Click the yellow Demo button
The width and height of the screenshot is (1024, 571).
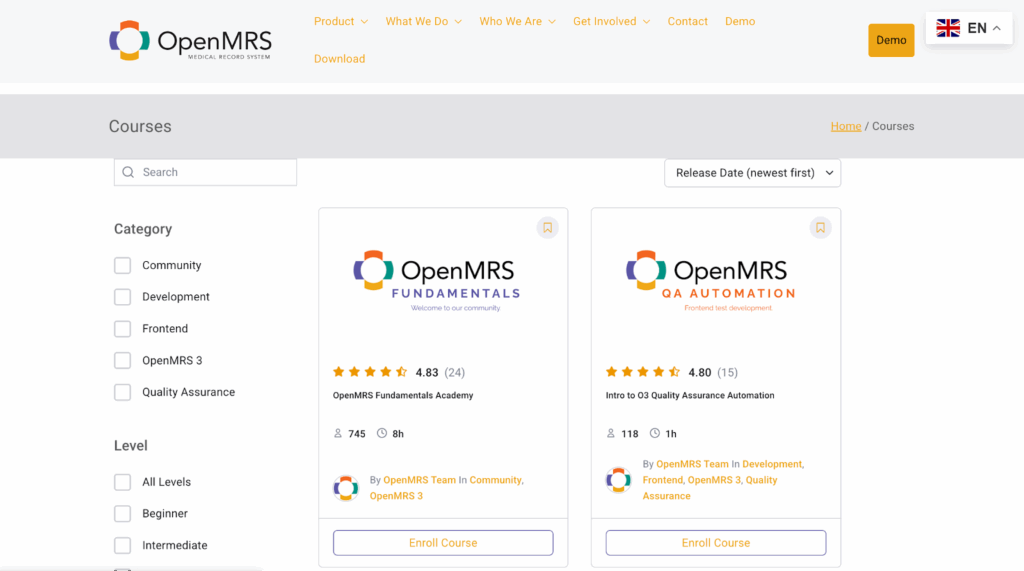click(x=891, y=41)
